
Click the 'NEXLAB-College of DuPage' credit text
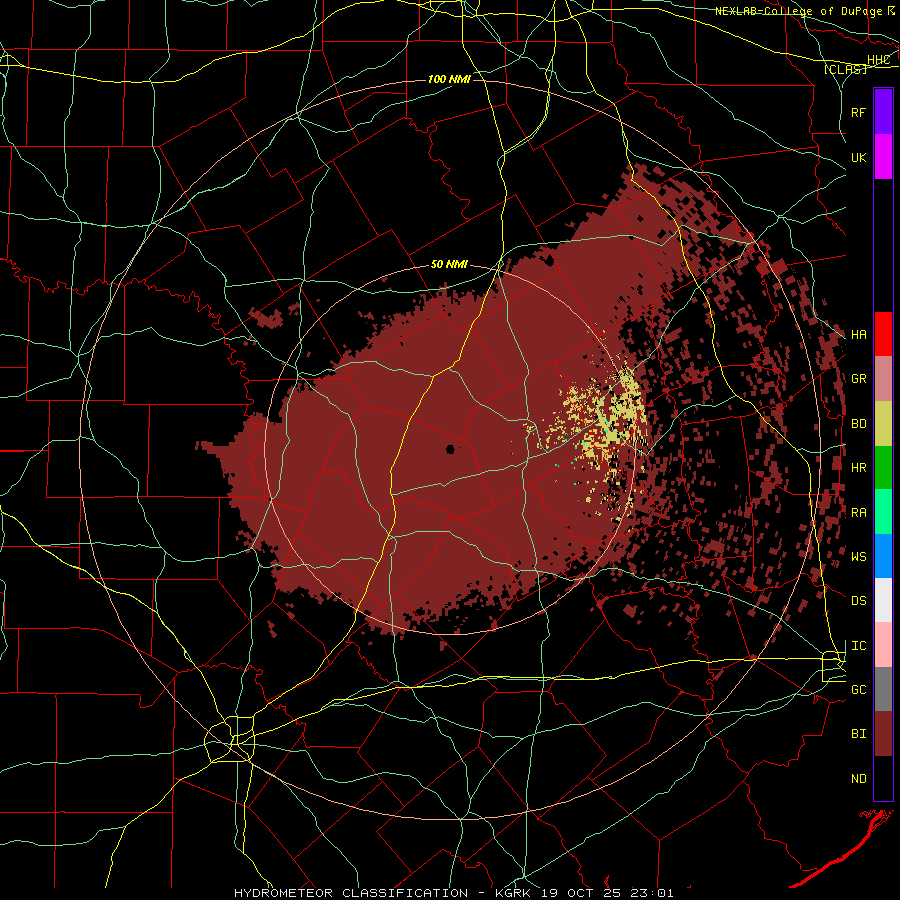[800, 11]
